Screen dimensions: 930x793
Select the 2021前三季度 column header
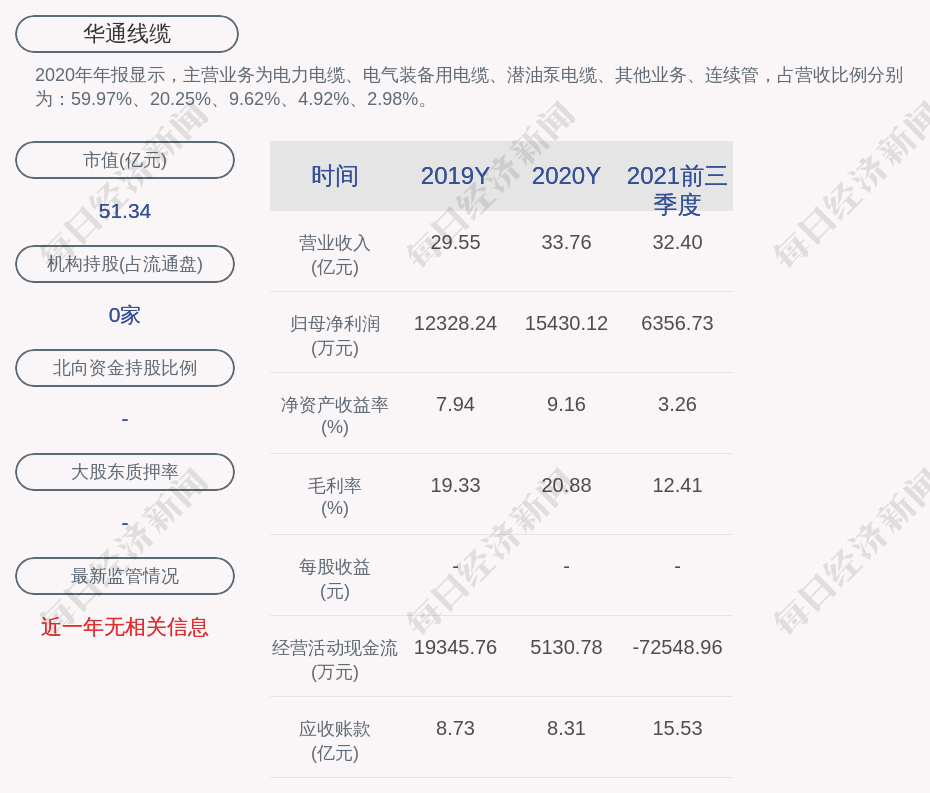pos(677,189)
